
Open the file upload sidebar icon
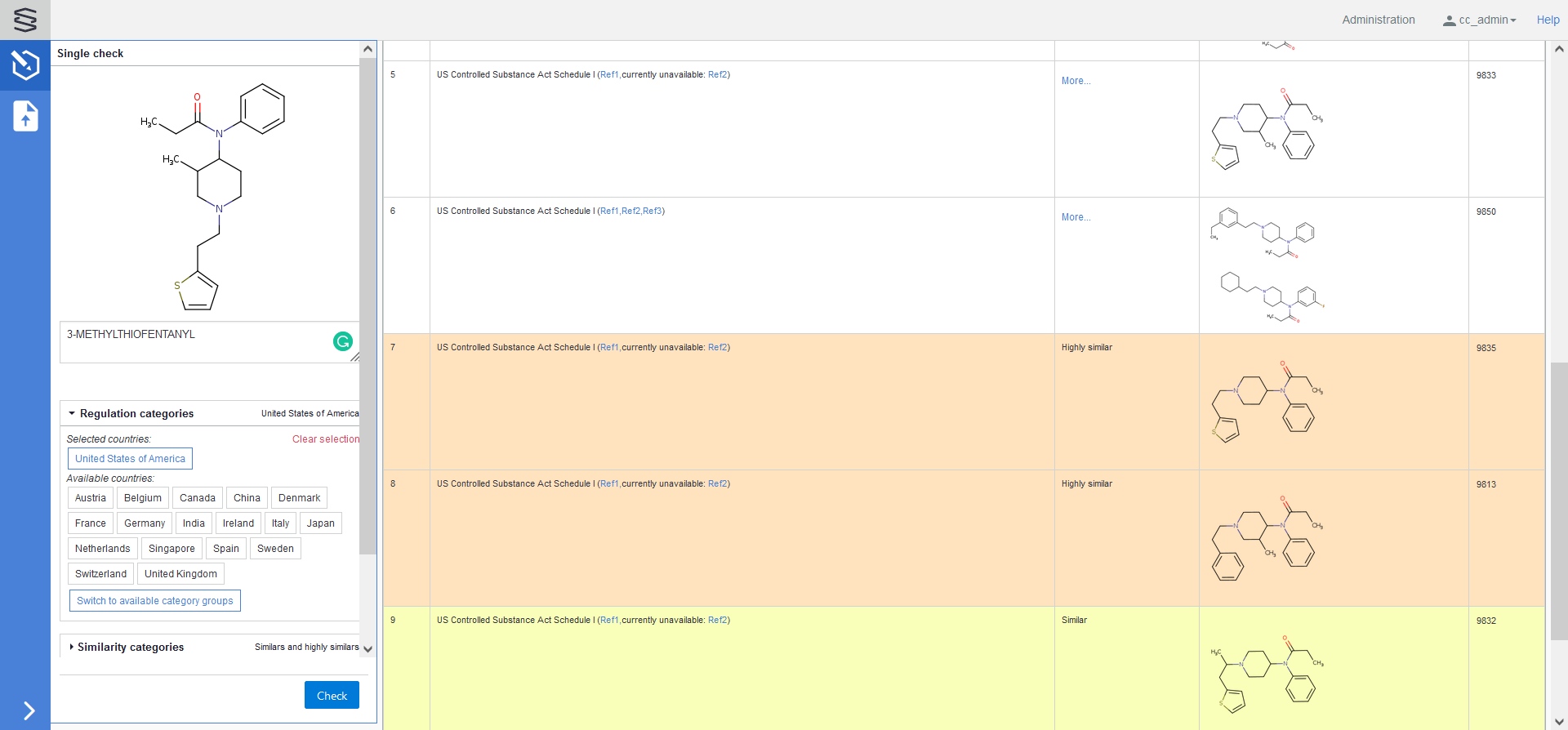pyautogui.click(x=25, y=116)
